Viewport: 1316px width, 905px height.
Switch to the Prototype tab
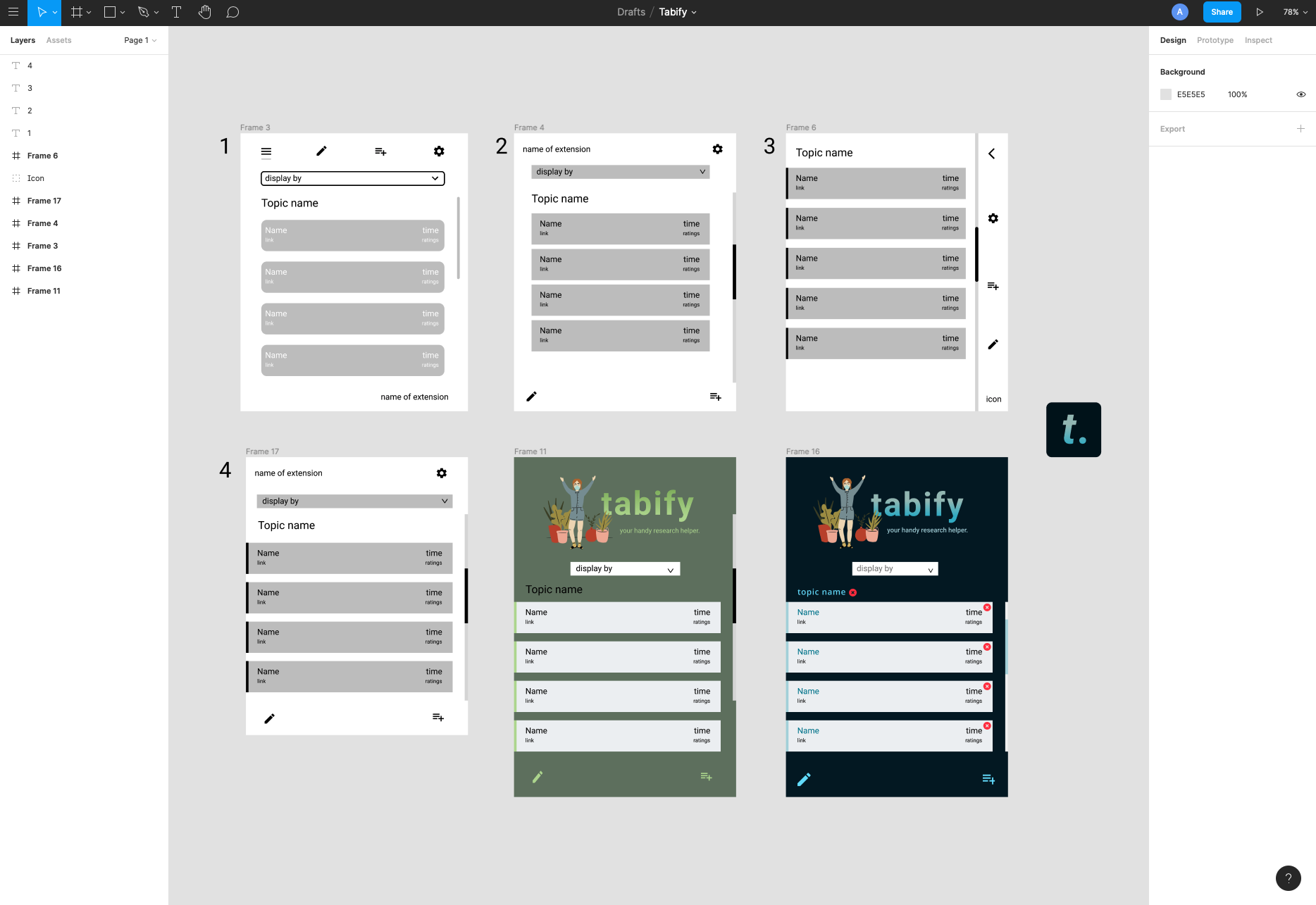point(1215,40)
